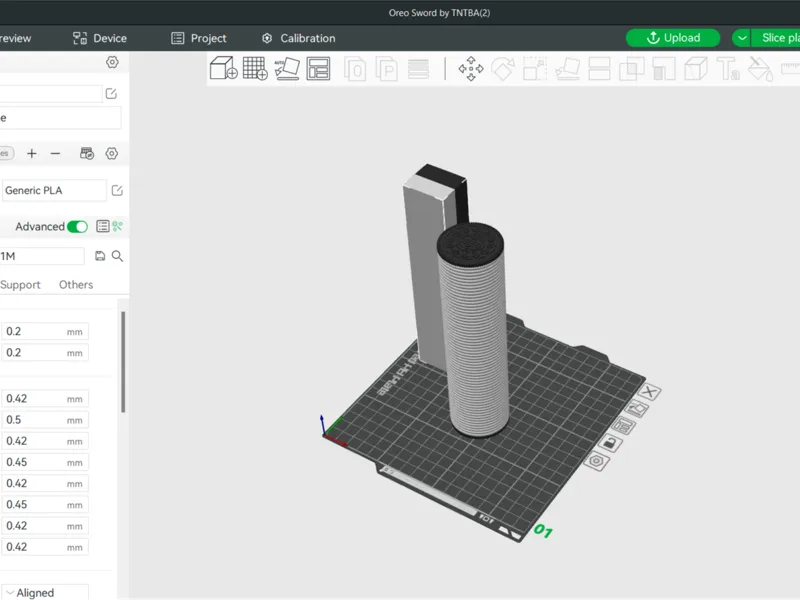Remove plate 01 objects with X icon
The height and width of the screenshot is (600, 800).
(649, 392)
